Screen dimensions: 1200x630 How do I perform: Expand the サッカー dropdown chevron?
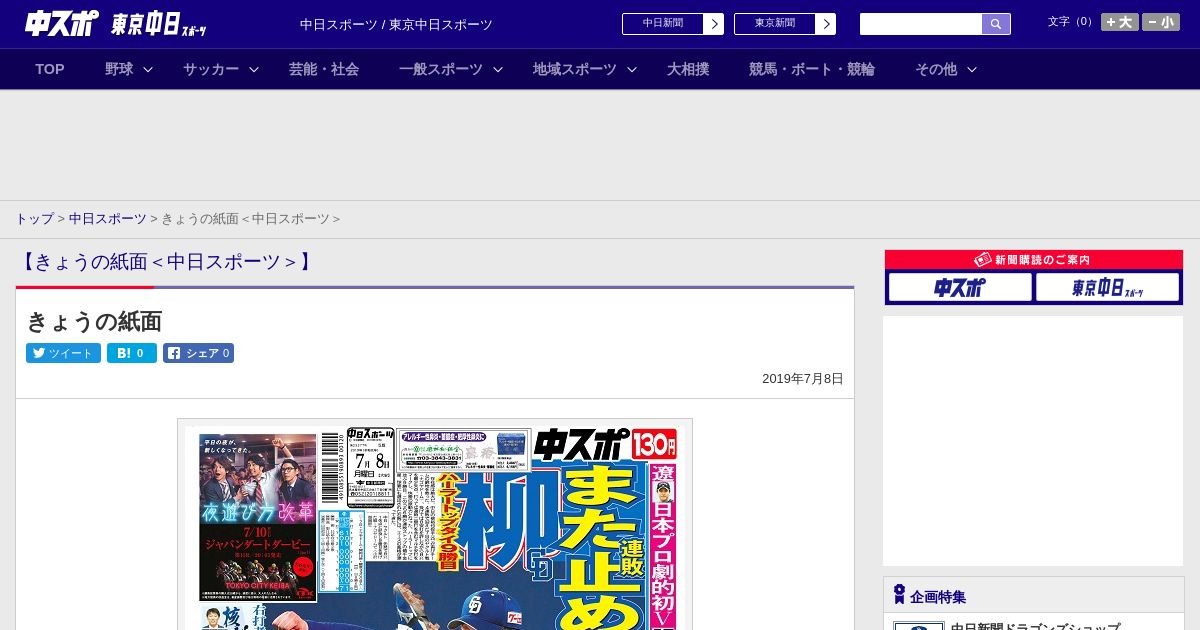[254, 69]
